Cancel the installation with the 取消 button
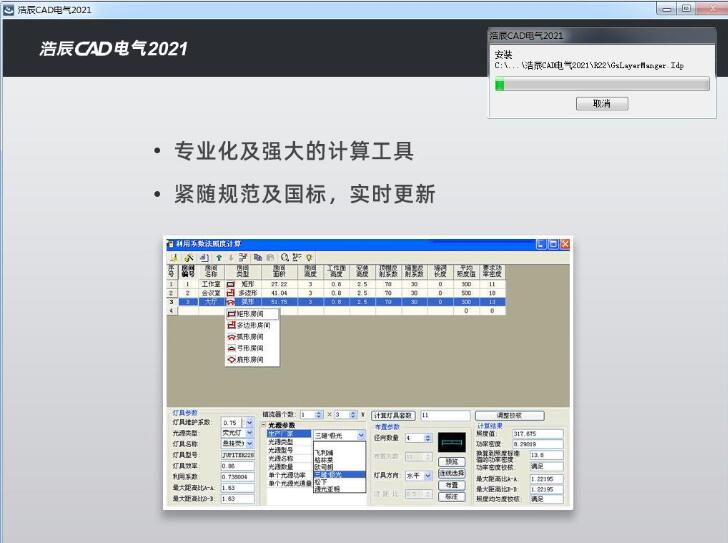The width and height of the screenshot is (728, 543). [602, 103]
